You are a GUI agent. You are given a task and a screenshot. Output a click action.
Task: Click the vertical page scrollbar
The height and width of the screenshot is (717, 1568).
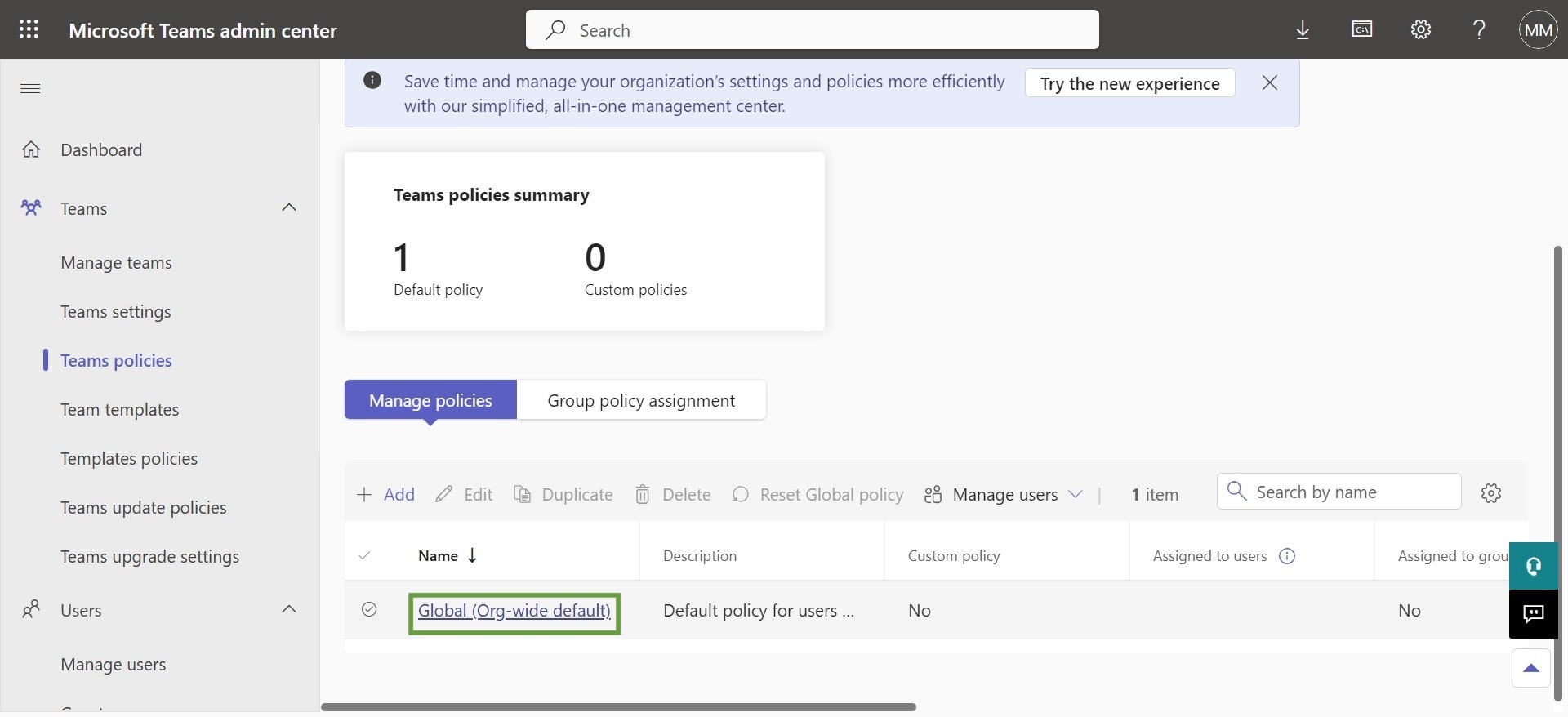click(1558, 474)
